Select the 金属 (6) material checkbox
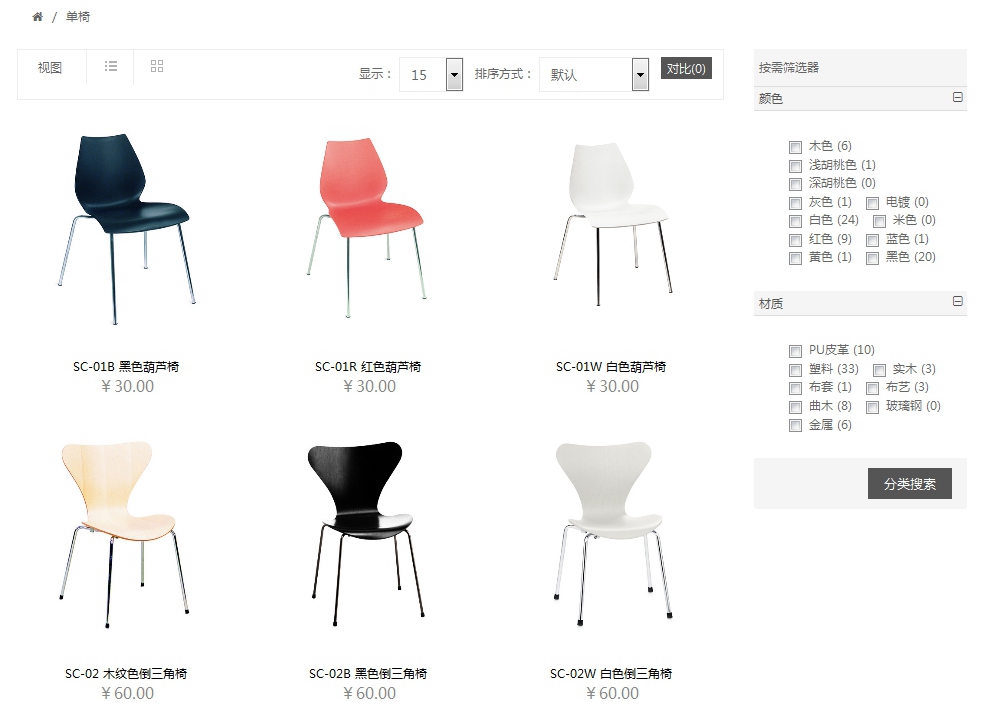Image resolution: width=1007 pixels, height=712 pixels. point(795,426)
